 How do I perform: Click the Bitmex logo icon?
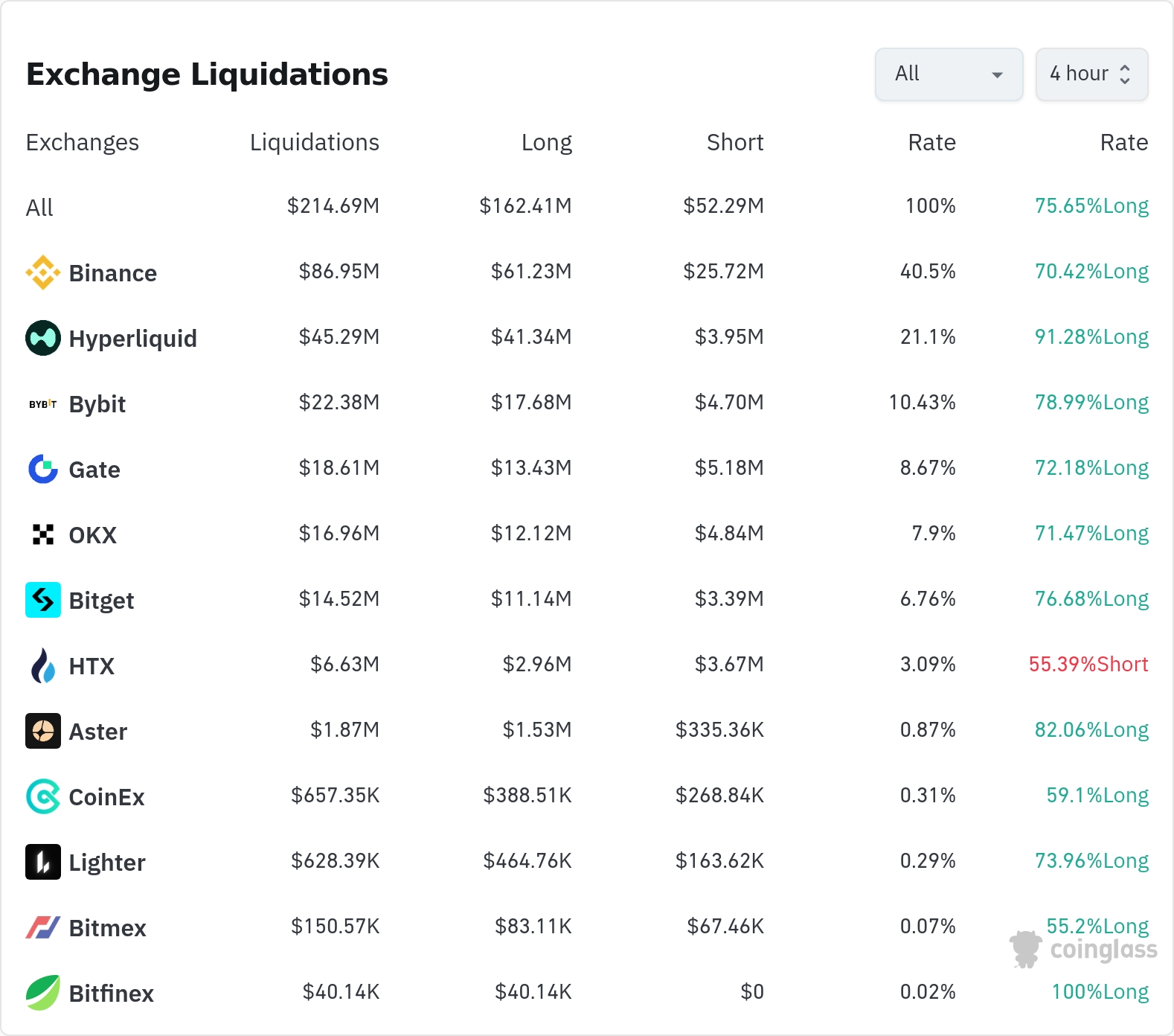43,927
